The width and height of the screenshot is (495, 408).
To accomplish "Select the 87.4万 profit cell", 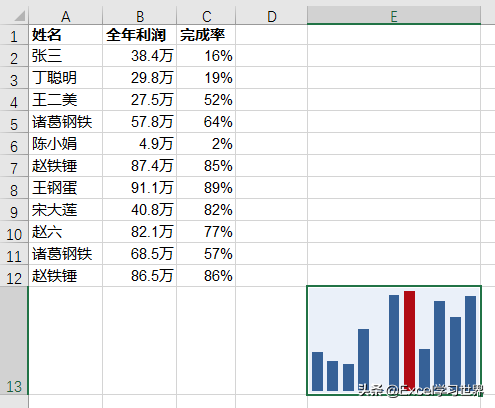I will [x=140, y=166].
